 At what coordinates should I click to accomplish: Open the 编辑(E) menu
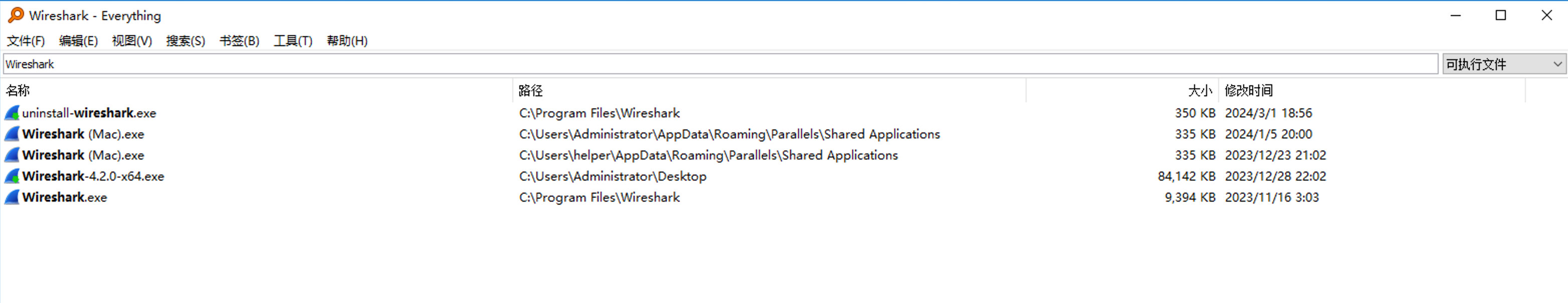tap(78, 41)
